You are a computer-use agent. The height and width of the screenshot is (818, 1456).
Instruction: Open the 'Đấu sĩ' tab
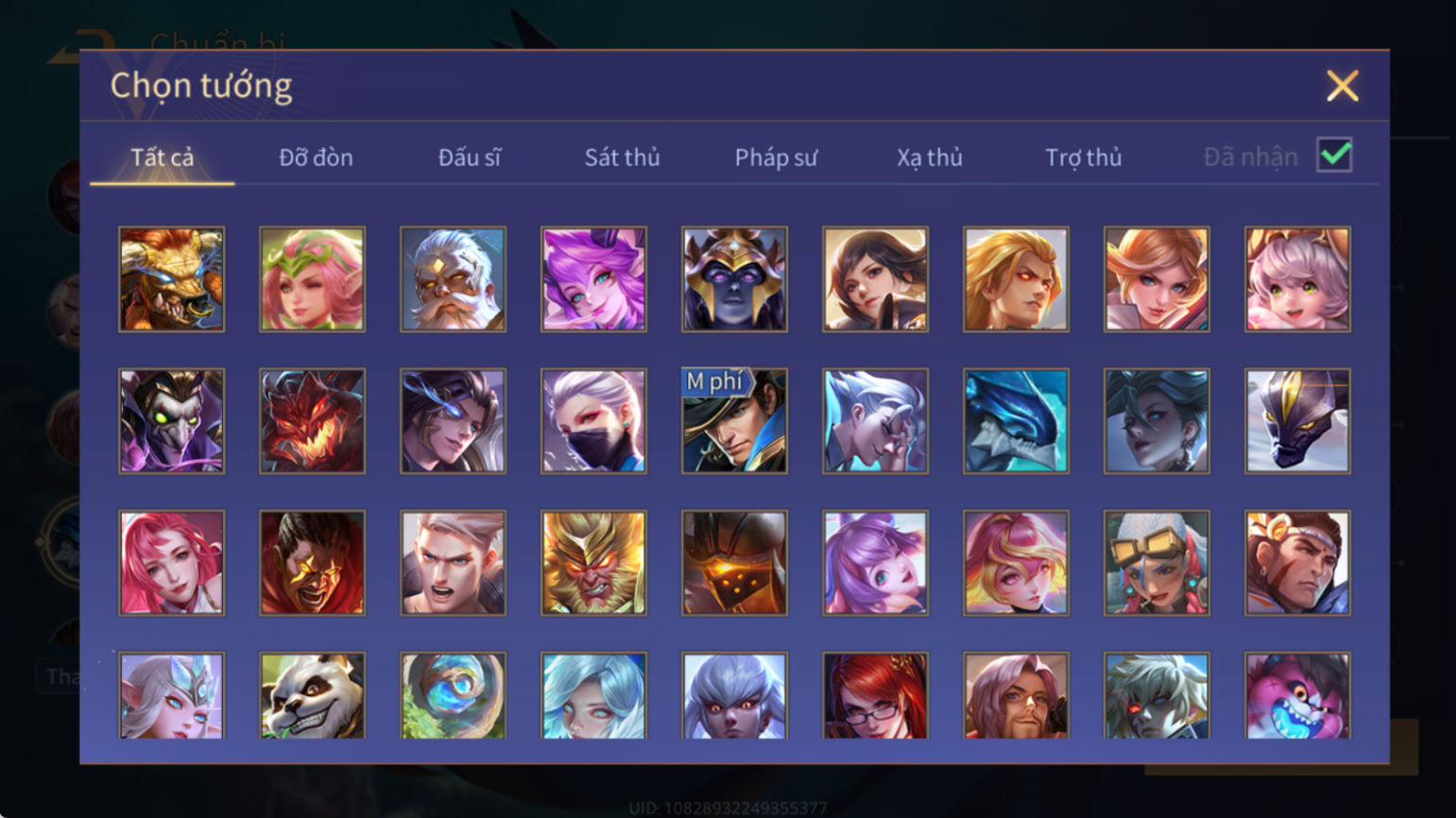coord(470,157)
